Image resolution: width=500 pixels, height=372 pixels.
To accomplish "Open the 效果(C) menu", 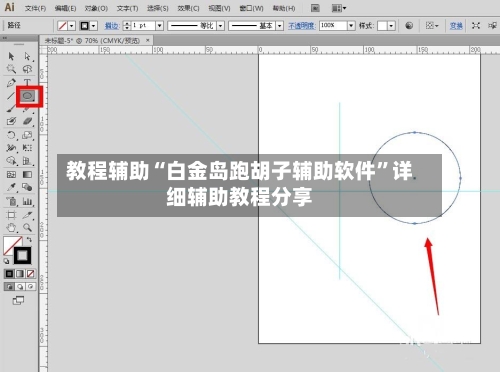I will point(188,8).
